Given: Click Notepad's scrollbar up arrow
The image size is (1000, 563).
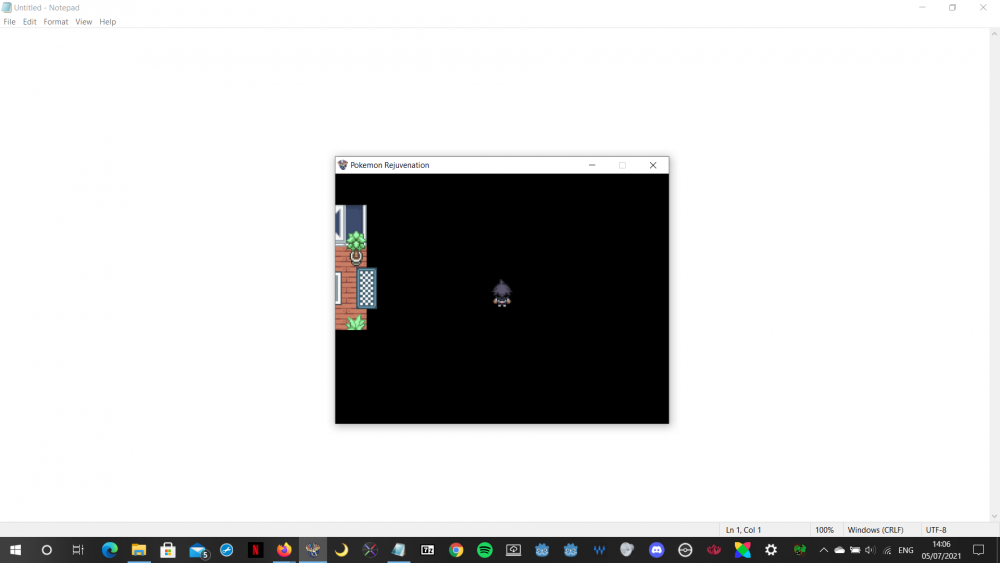Looking at the screenshot, I should [x=994, y=34].
